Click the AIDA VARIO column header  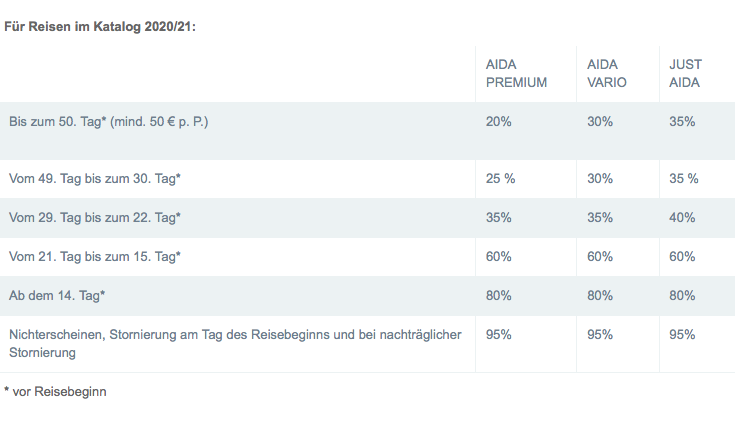click(607, 73)
